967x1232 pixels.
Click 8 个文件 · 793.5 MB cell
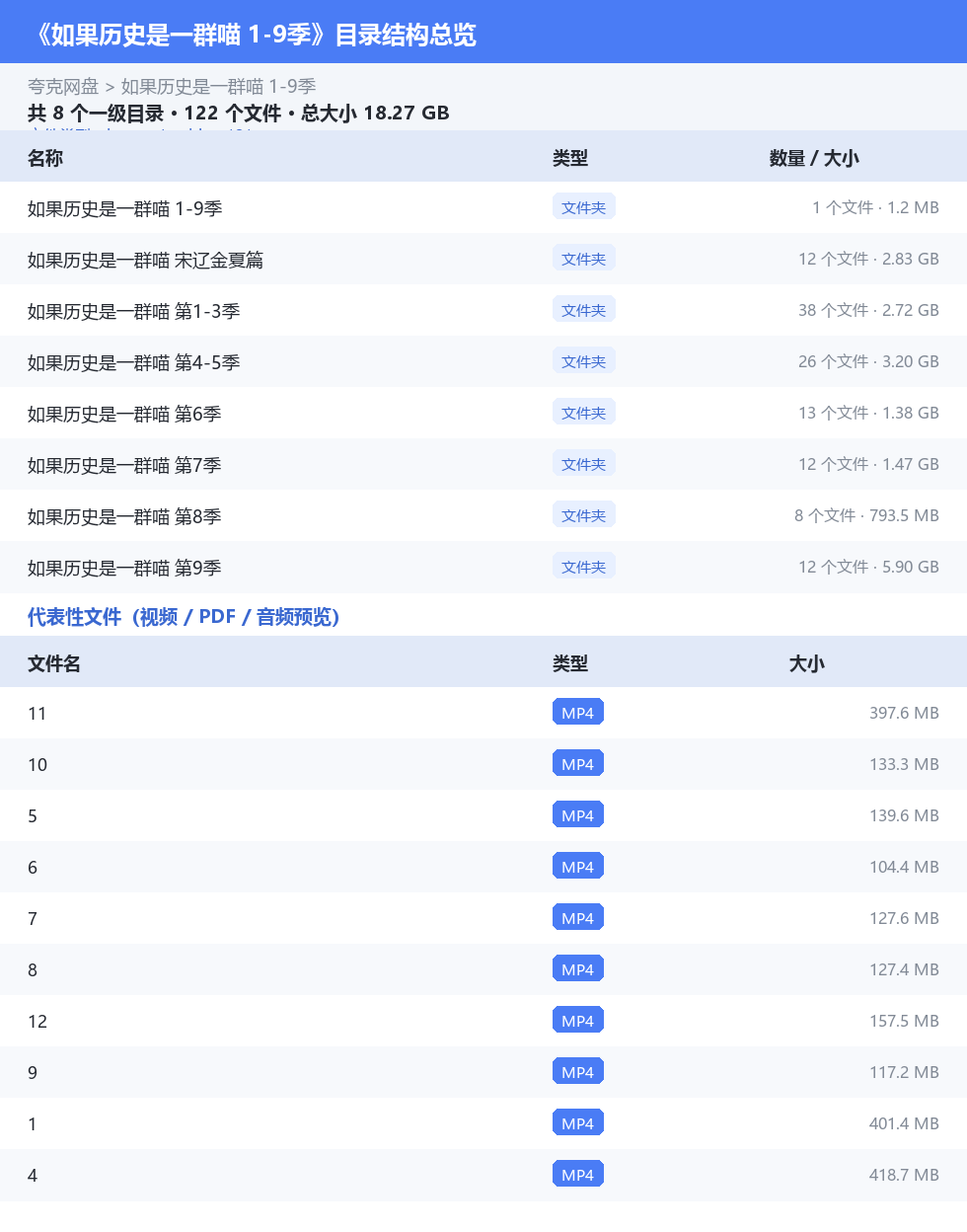click(x=866, y=515)
